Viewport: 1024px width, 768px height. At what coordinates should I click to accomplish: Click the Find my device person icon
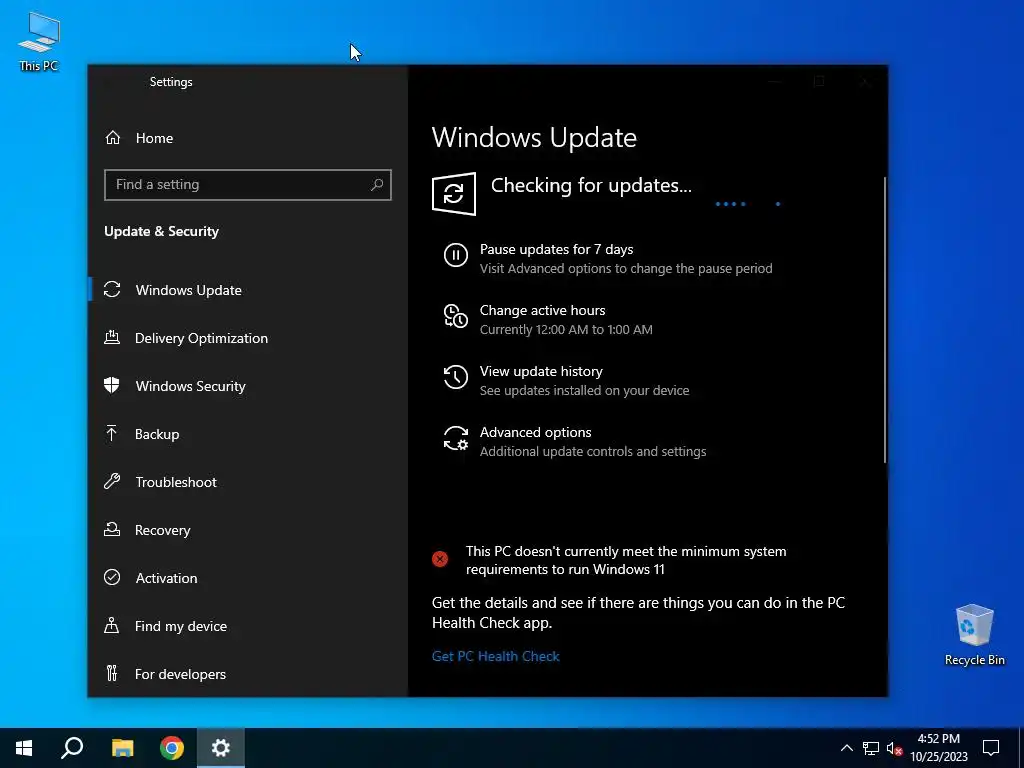pyautogui.click(x=112, y=626)
